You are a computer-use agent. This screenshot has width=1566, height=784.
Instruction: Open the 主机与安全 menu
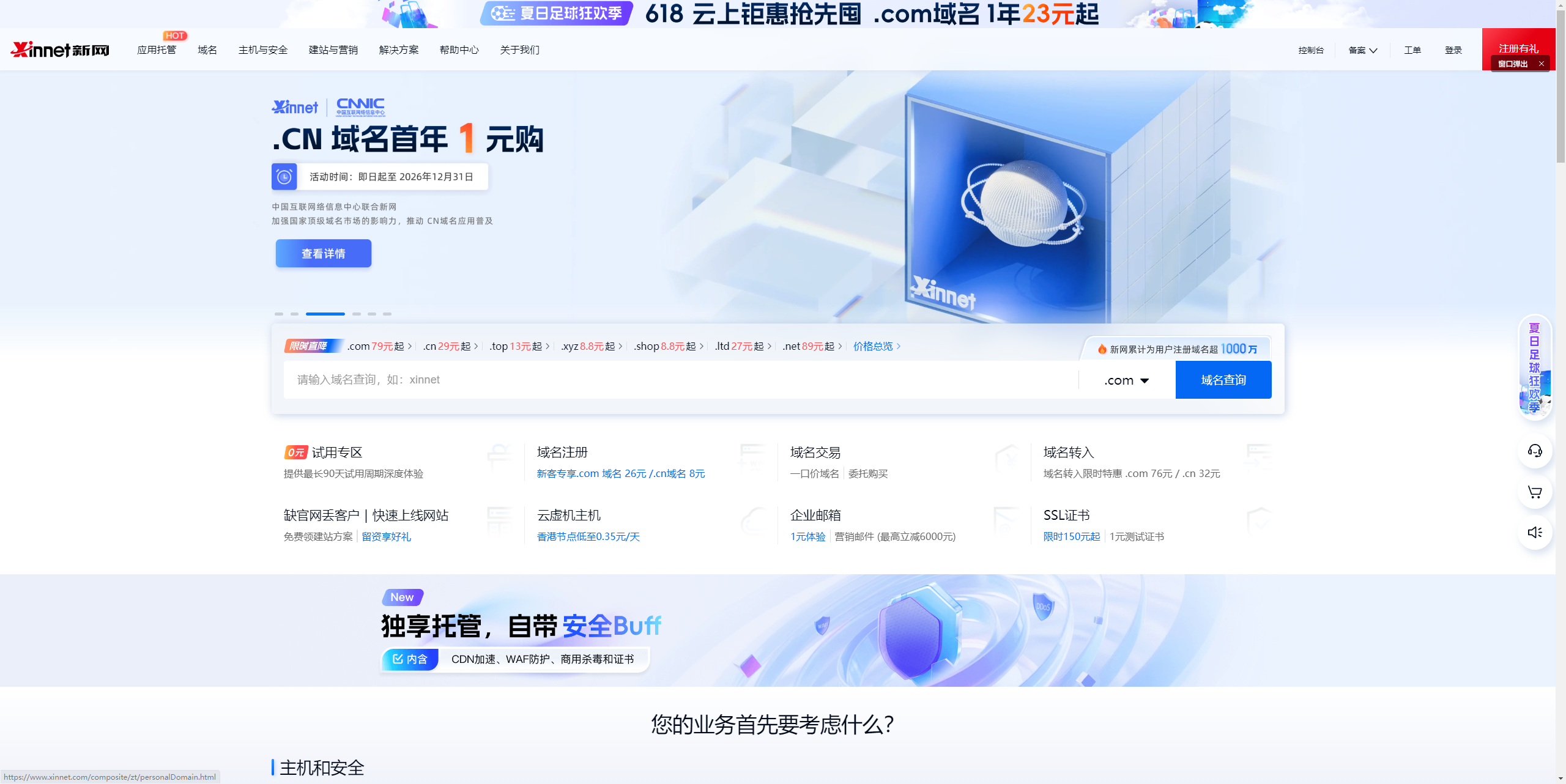pyautogui.click(x=263, y=50)
